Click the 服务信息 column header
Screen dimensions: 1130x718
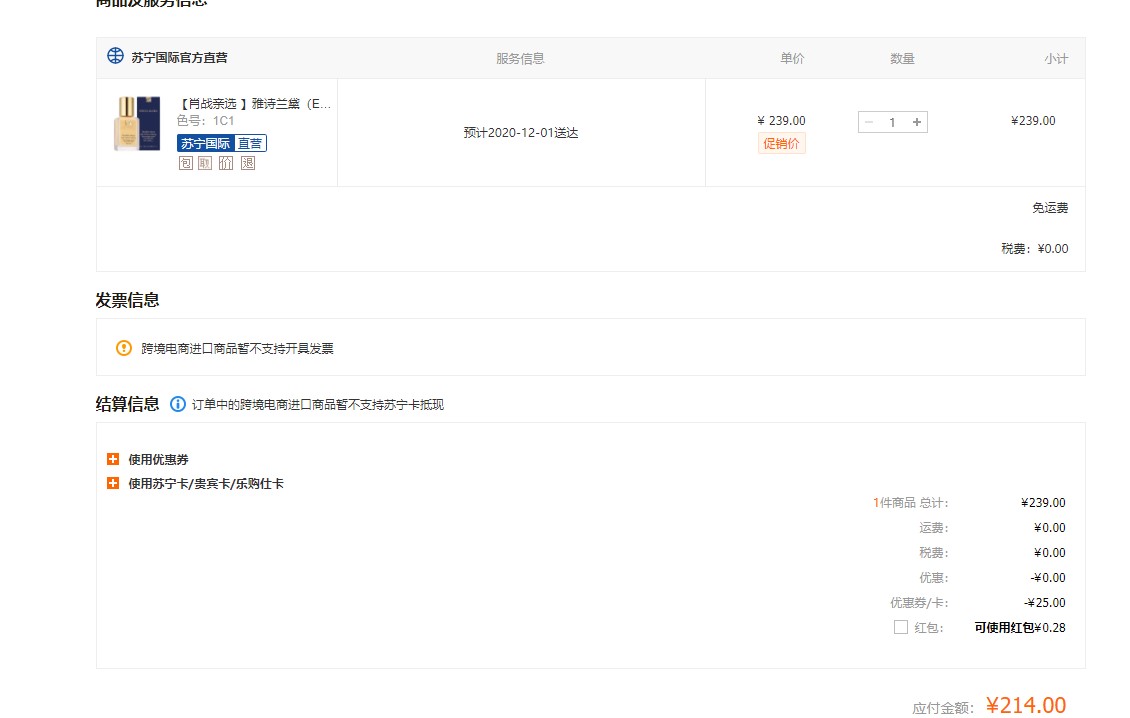(520, 58)
